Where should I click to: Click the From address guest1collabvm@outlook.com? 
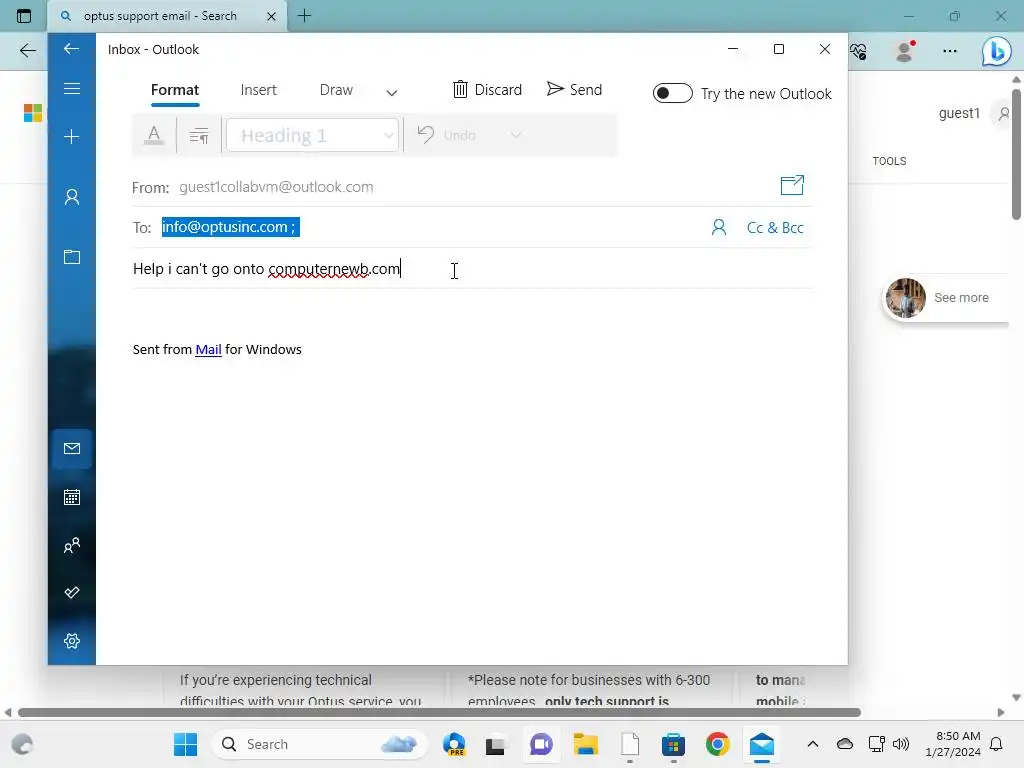276,187
